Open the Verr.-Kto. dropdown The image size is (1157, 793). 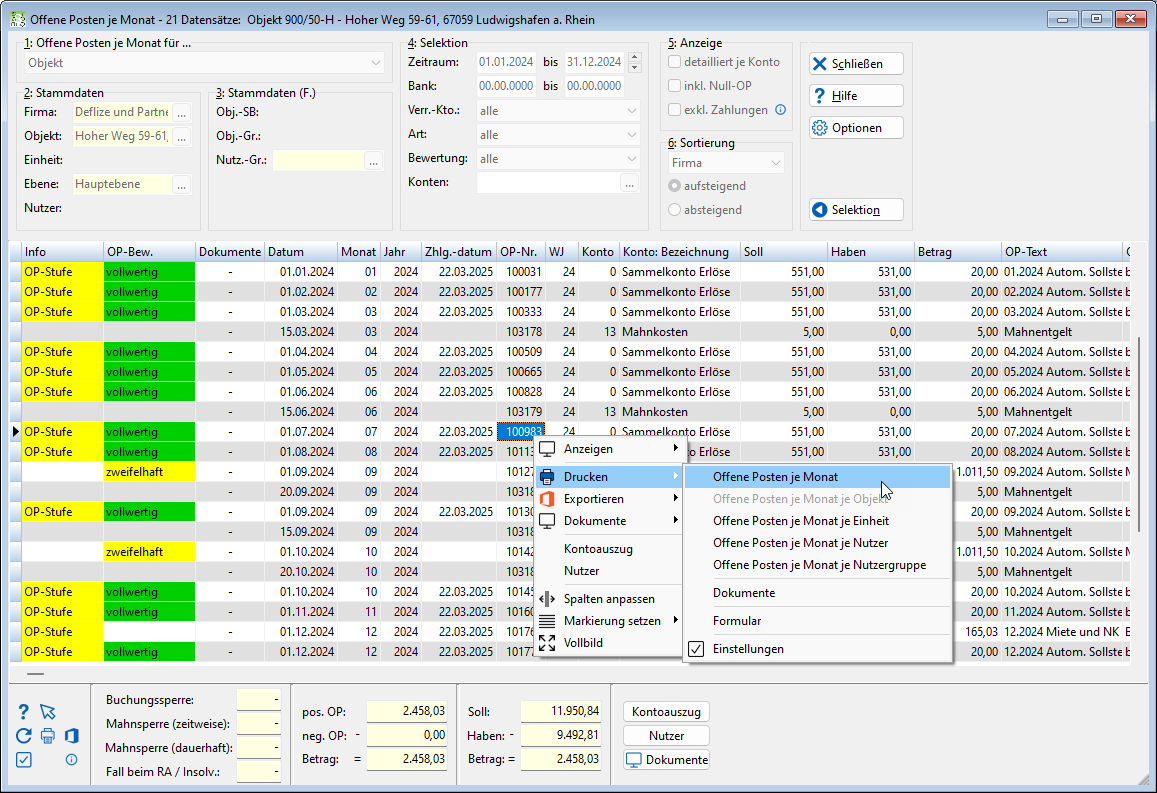(558, 111)
